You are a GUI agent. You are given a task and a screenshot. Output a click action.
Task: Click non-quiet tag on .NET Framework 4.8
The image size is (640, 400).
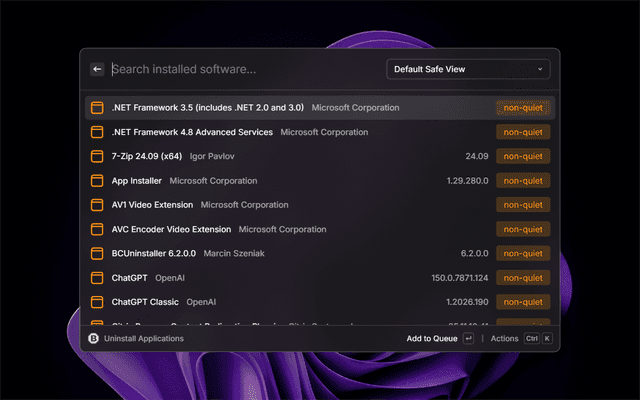tap(523, 132)
